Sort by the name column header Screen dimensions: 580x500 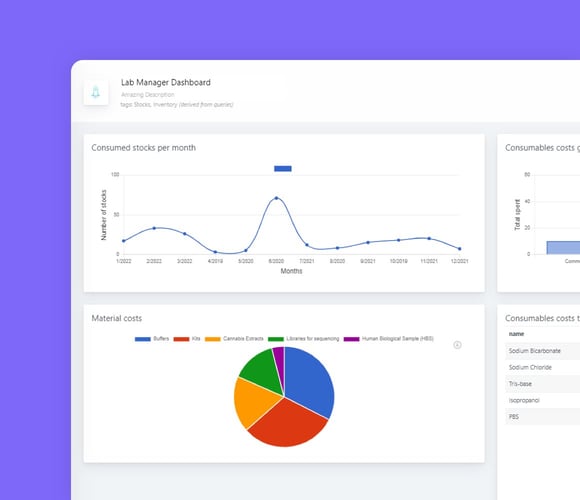[516, 334]
